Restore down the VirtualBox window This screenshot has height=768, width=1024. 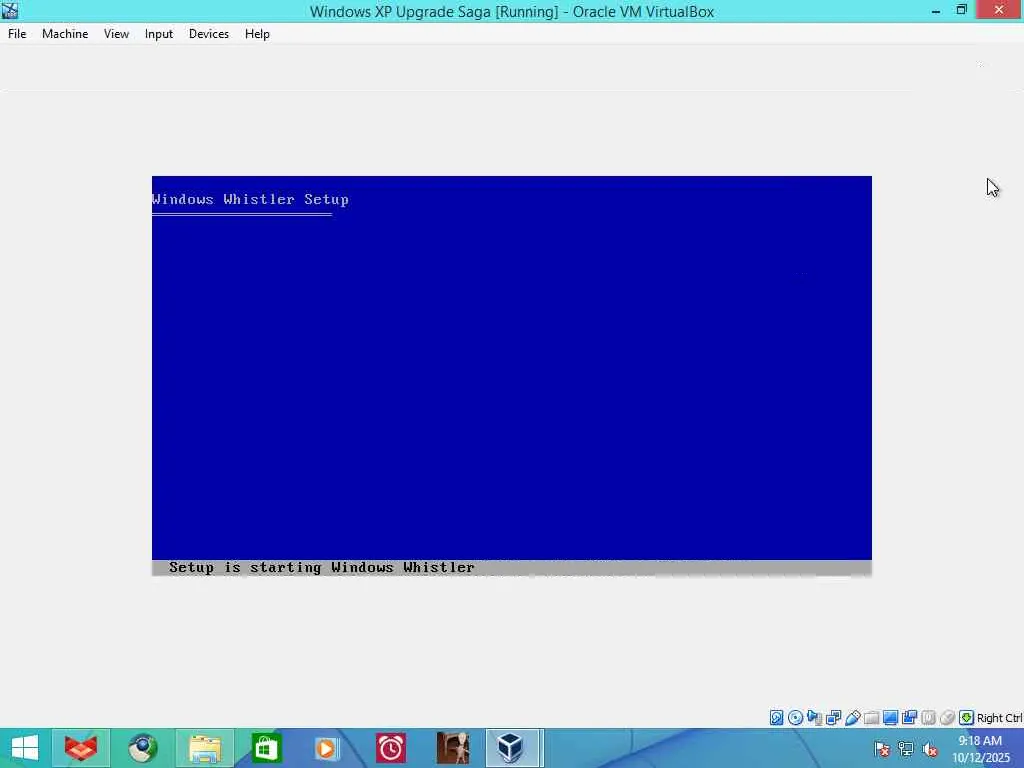pyautogui.click(x=961, y=10)
